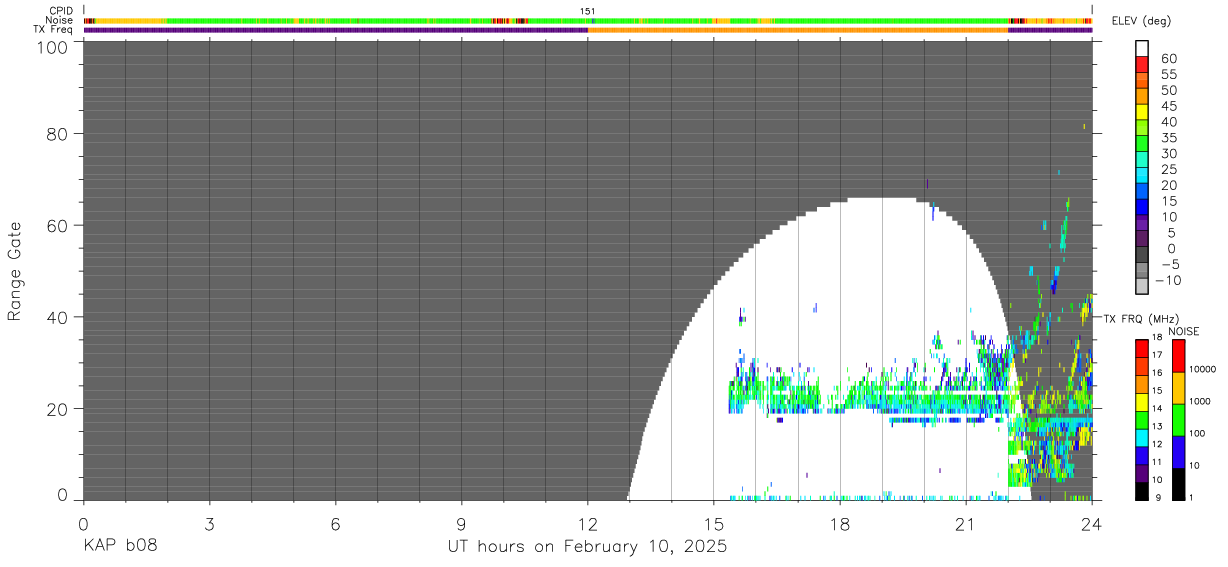Click orange TX Freq bar segment after 12 UT
1228x567 pixels.
(x=798, y=30)
